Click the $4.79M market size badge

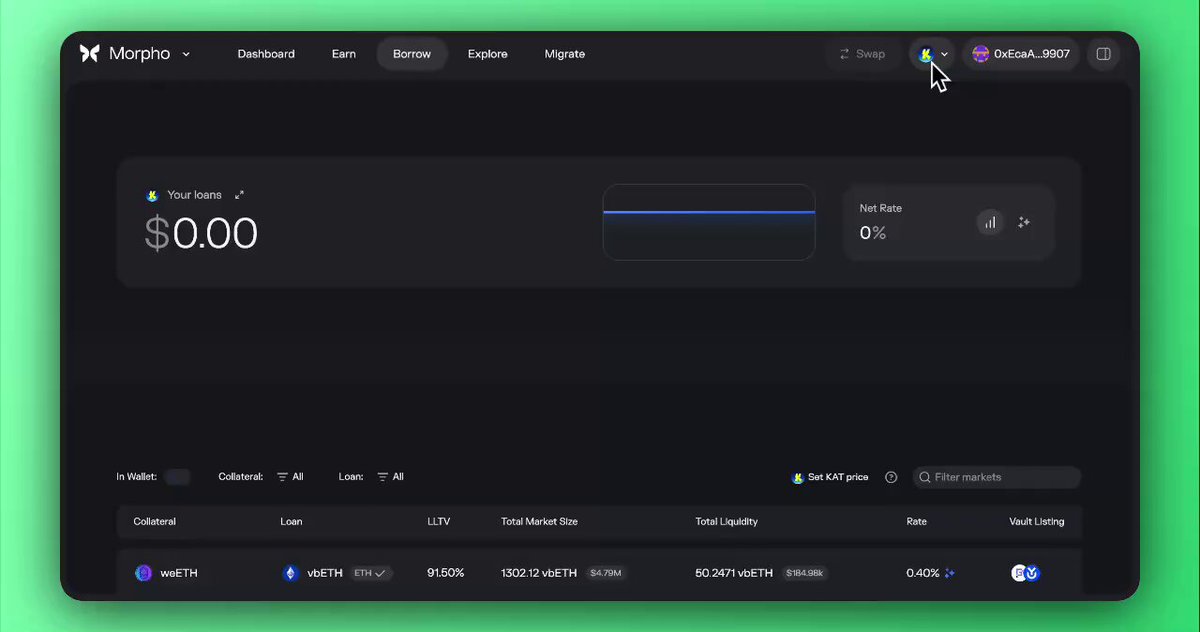click(x=606, y=573)
